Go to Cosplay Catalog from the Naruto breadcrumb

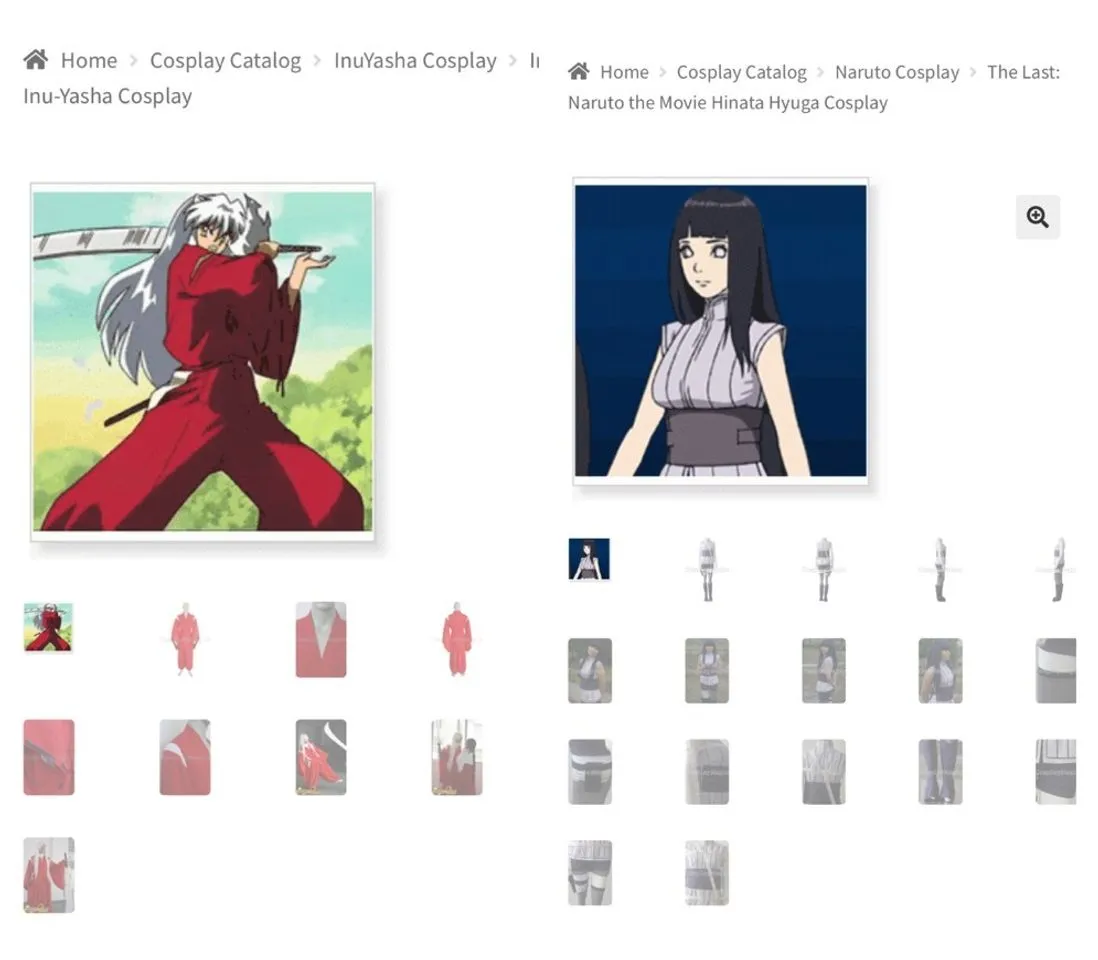[x=742, y=73]
